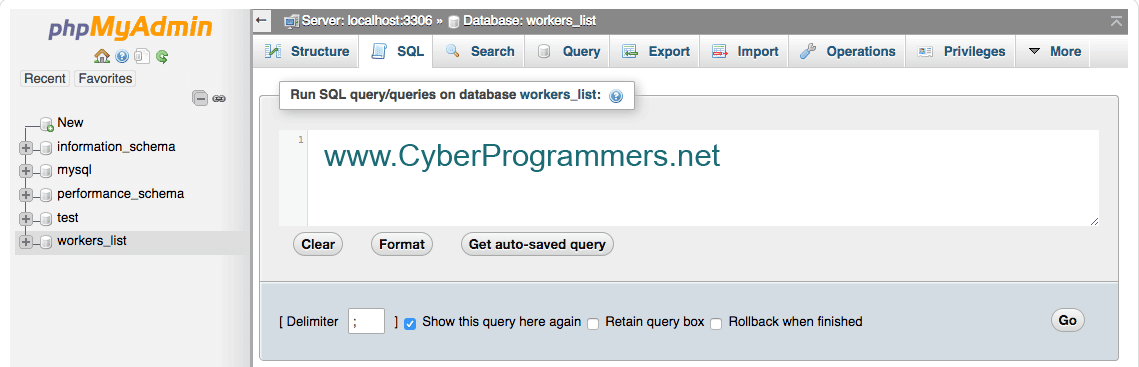Create a New database from tree
1139x367 pixels.
(70, 123)
